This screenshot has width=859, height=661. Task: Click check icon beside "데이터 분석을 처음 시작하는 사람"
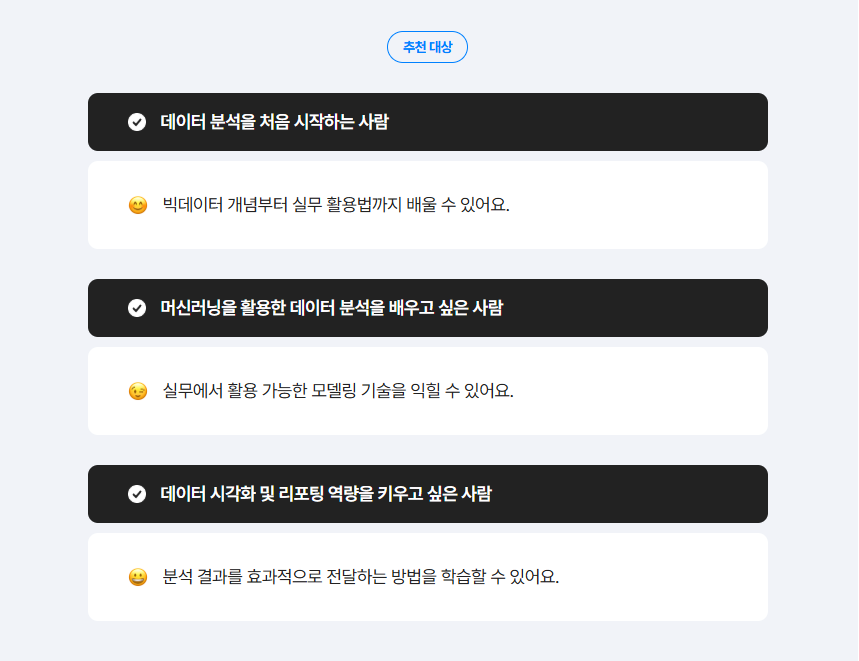[137, 122]
